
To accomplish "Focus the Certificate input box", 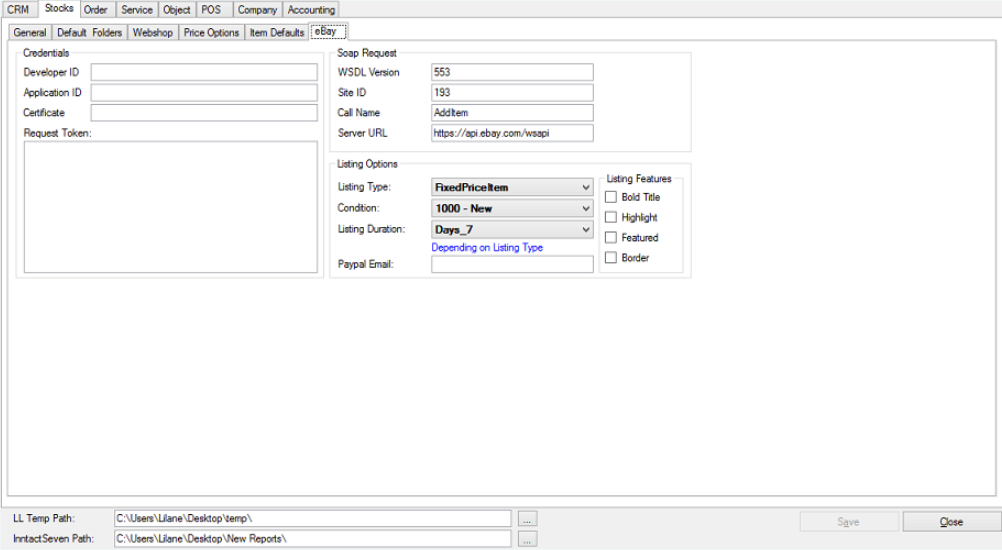I will click(x=204, y=112).
